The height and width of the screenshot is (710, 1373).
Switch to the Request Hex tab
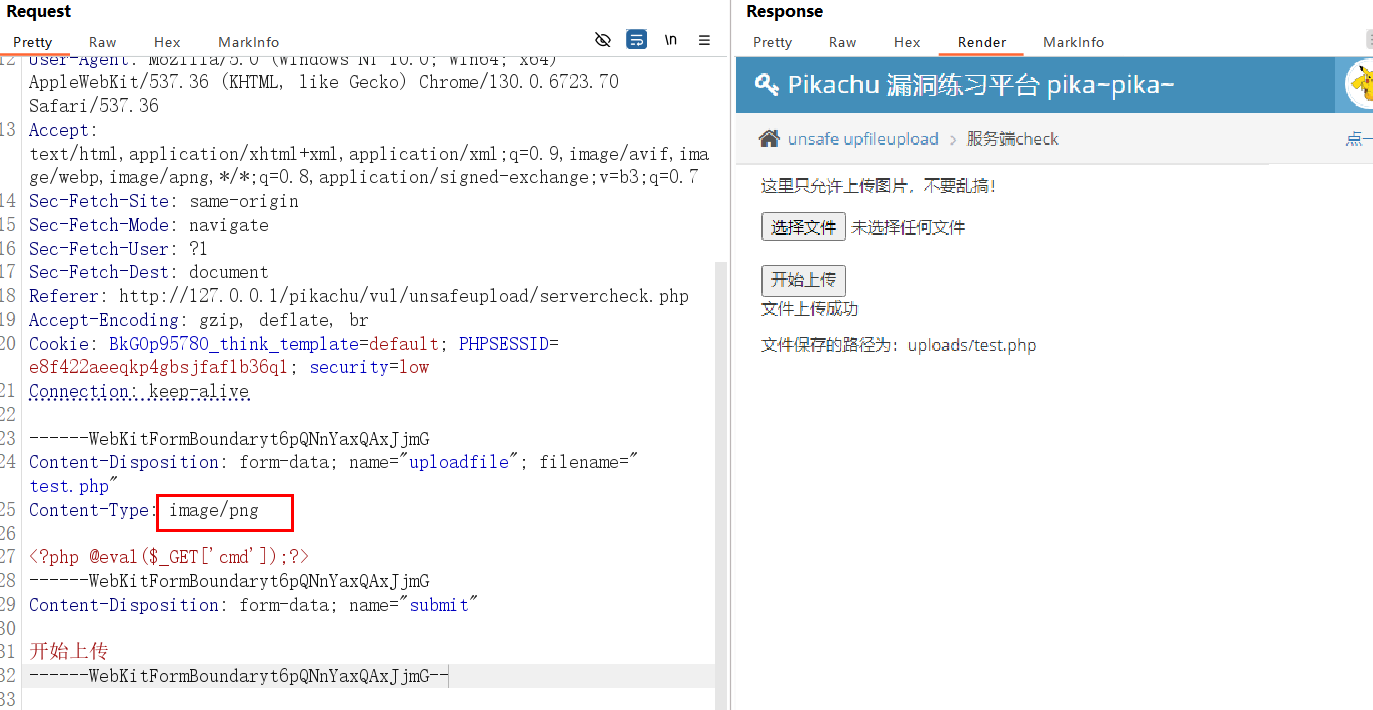click(x=167, y=42)
